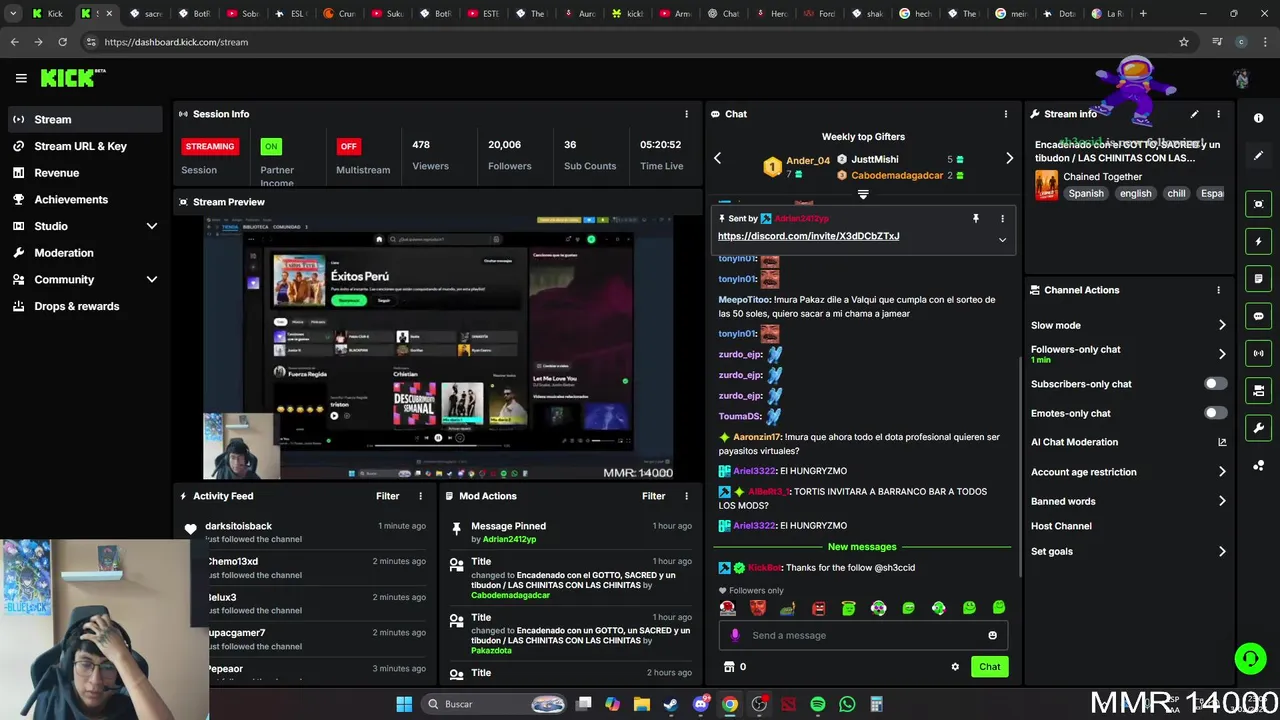
Task: Open Mod Actions Filter
Action: click(653, 496)
